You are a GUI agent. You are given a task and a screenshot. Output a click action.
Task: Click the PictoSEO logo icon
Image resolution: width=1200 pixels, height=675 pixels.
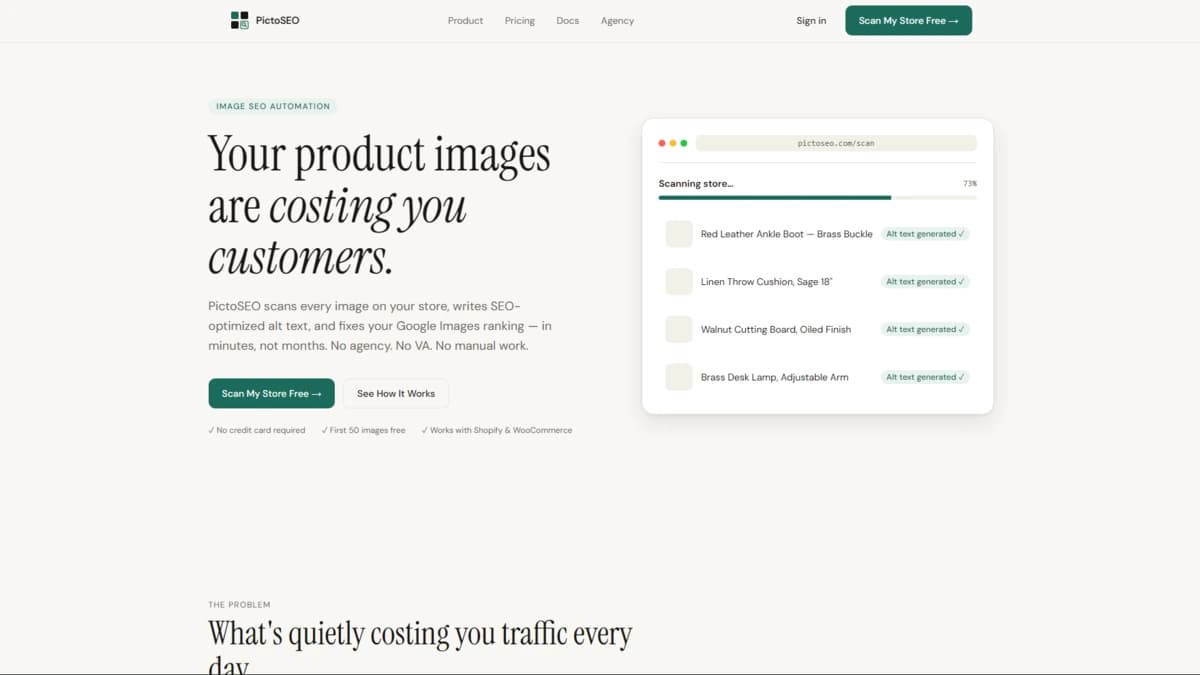coord(239,20)
